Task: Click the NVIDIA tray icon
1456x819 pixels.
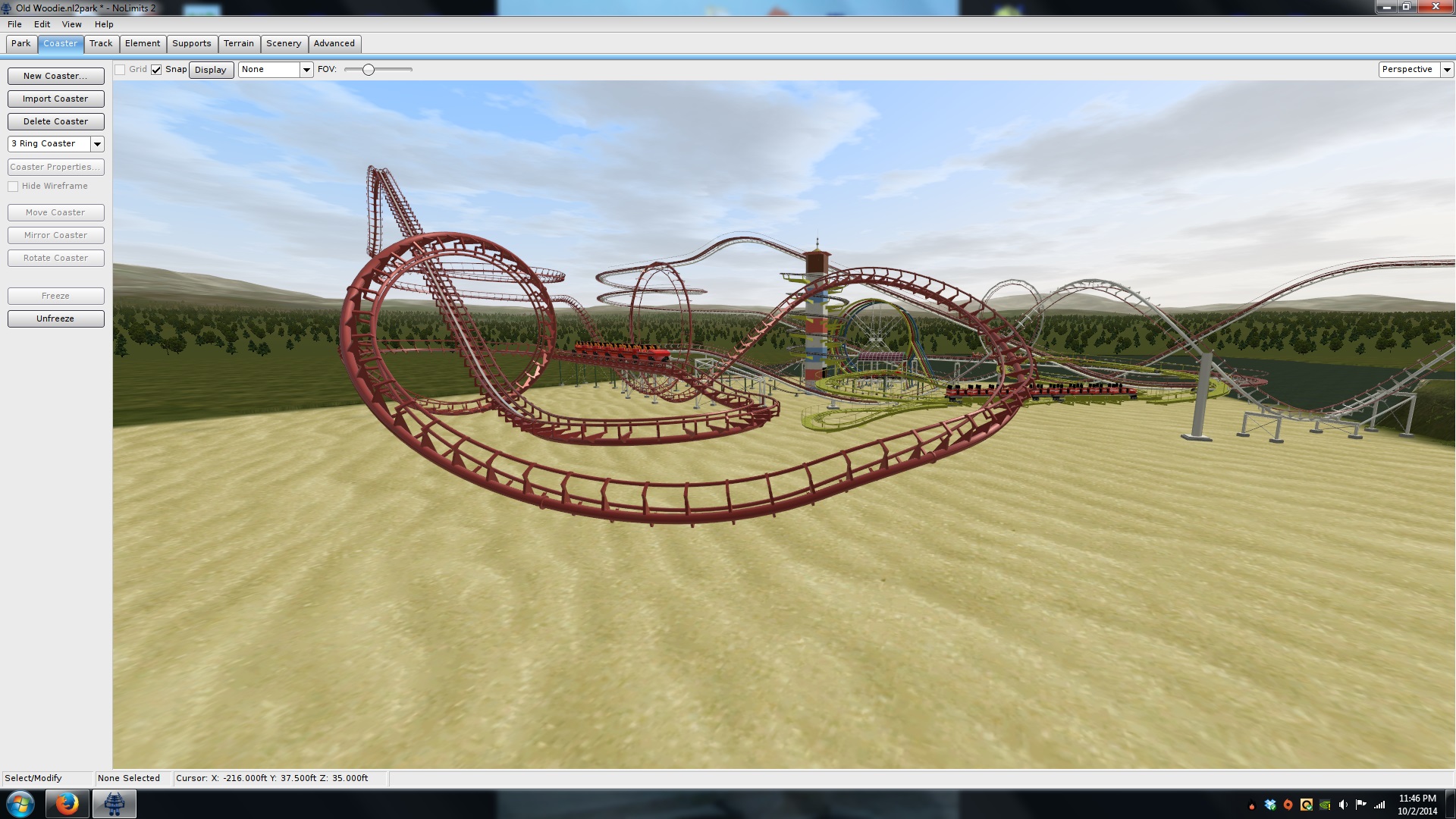Action: [1325, 805]
